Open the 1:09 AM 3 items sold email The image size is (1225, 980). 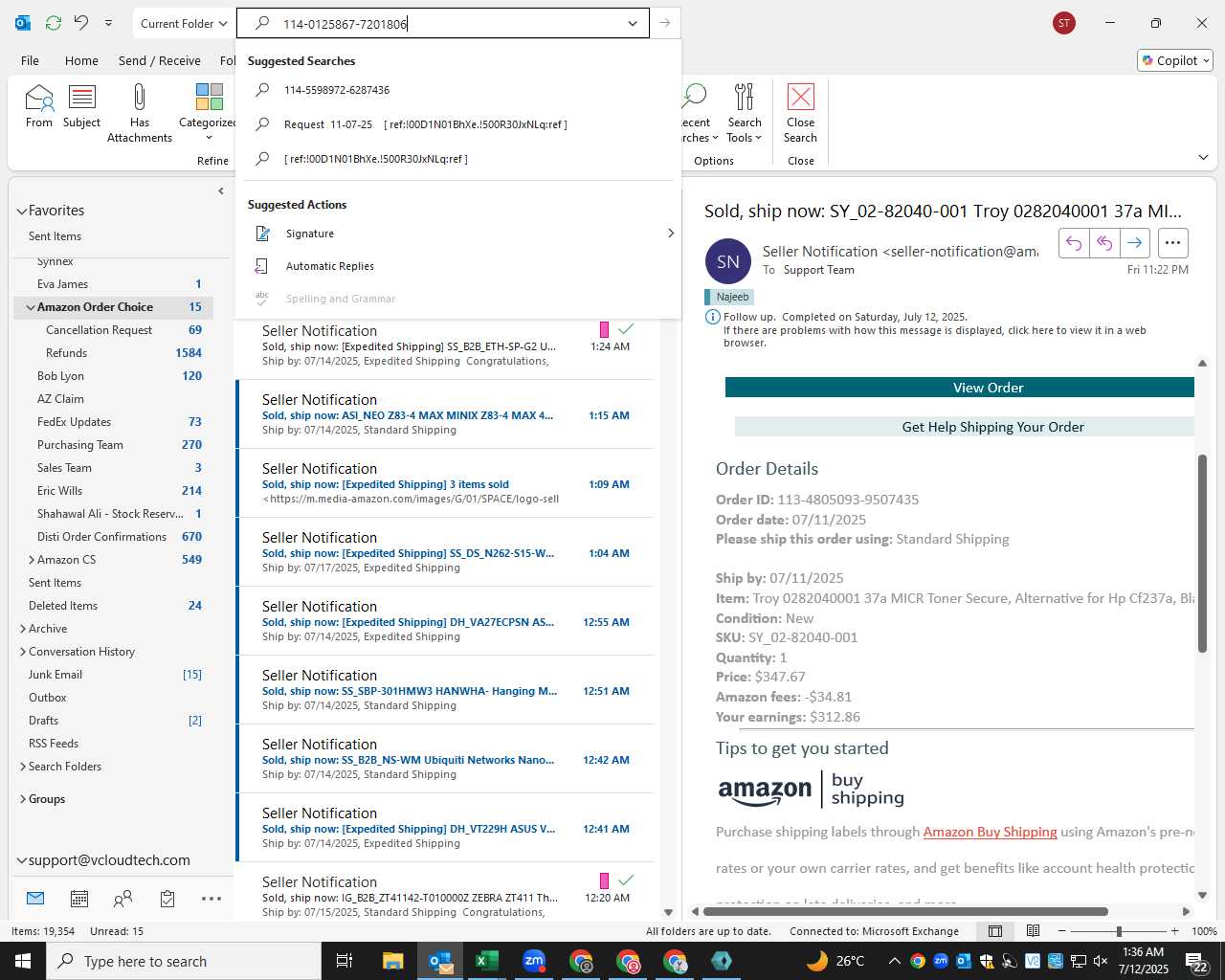(x=446, y=483)
